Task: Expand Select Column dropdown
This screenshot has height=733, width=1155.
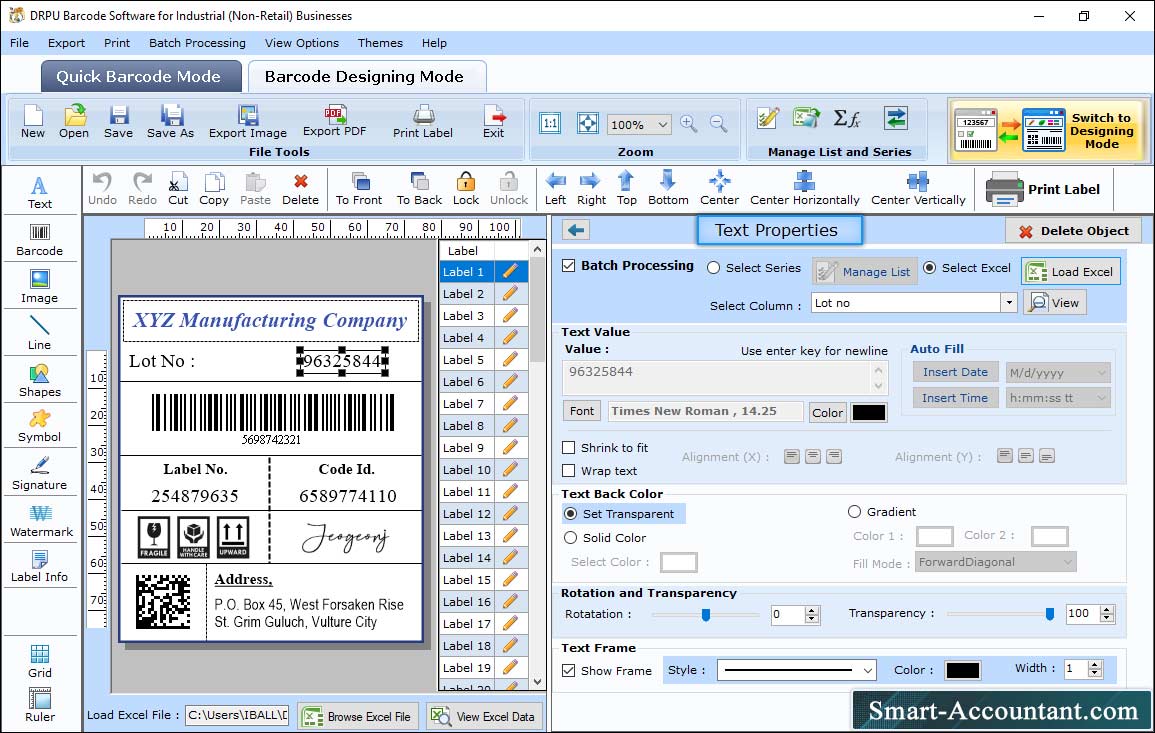Action: (1008, 303)
